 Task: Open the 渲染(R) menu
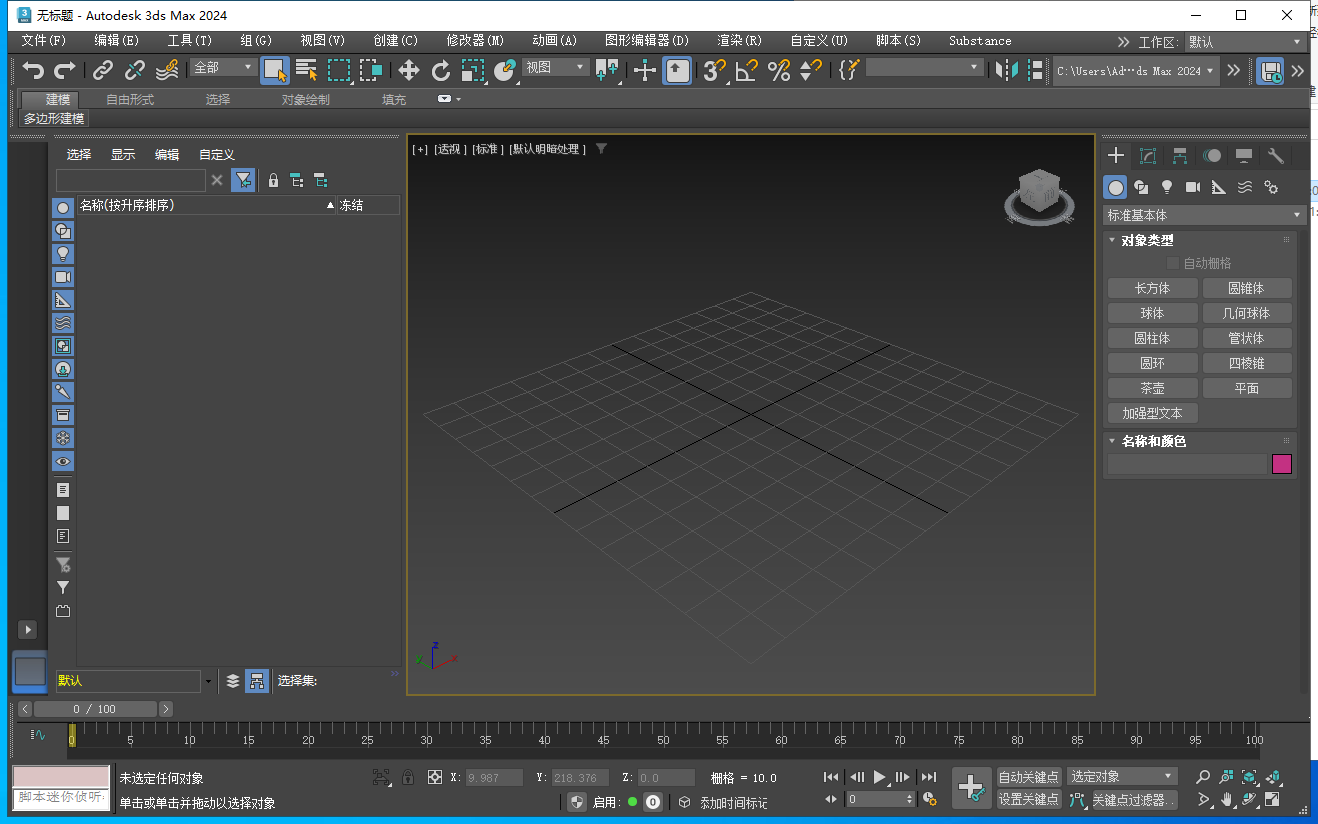[x=739, y=41]
